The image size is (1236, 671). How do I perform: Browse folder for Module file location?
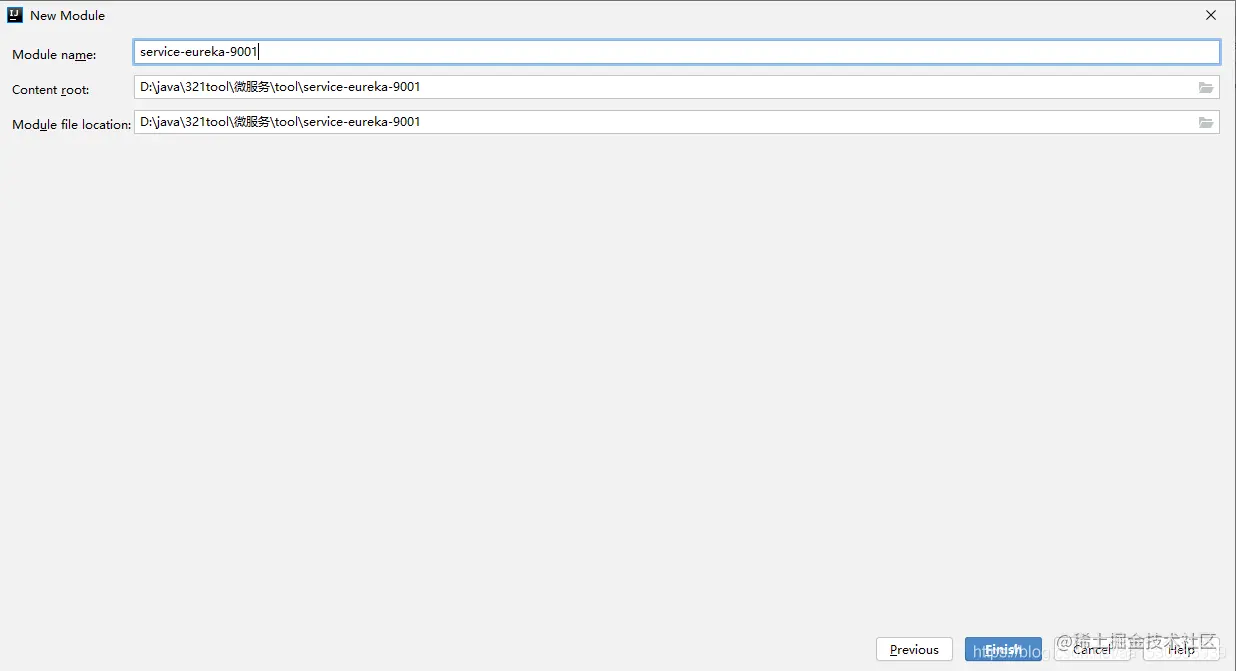pyautogui.click(x=1206, y=122)
